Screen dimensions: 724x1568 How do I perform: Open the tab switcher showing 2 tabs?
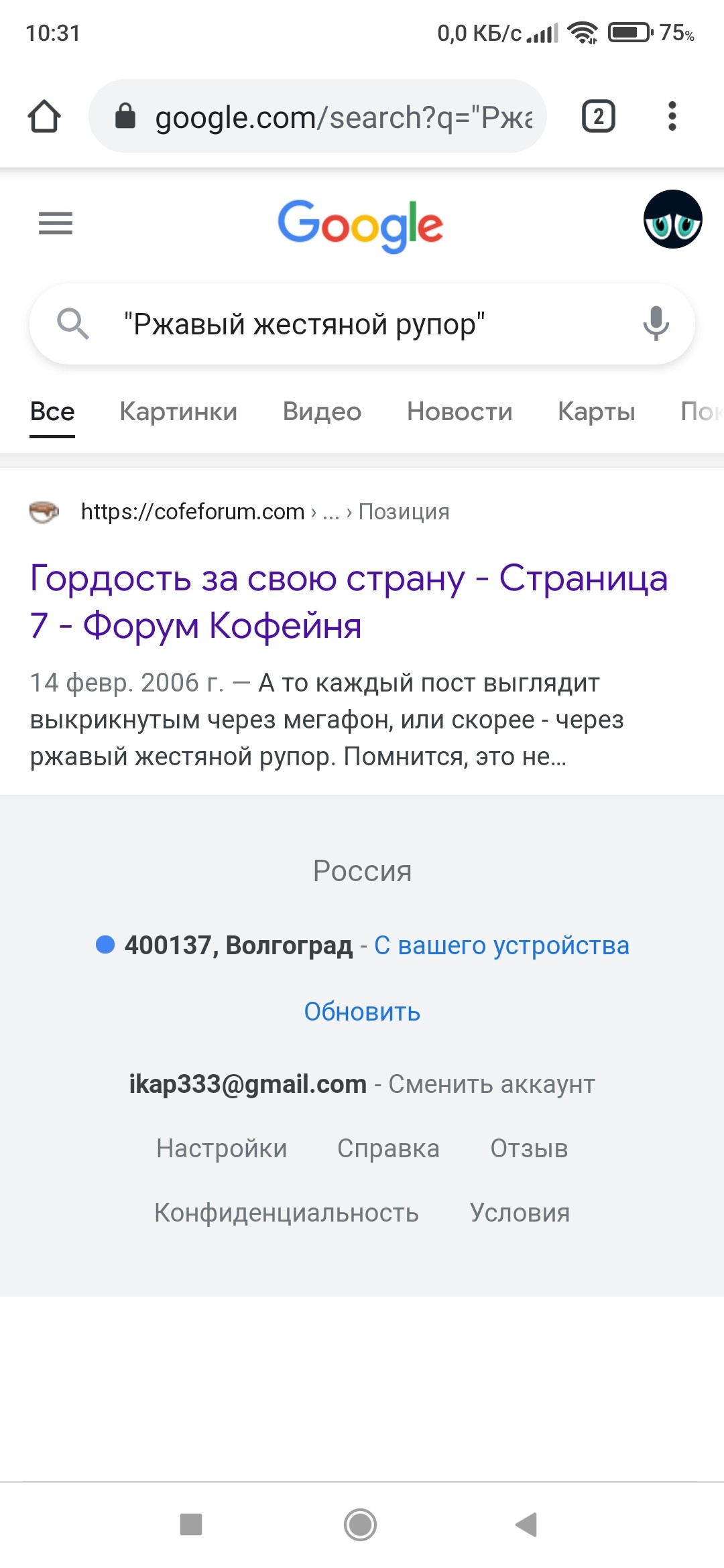click(598, 117)
